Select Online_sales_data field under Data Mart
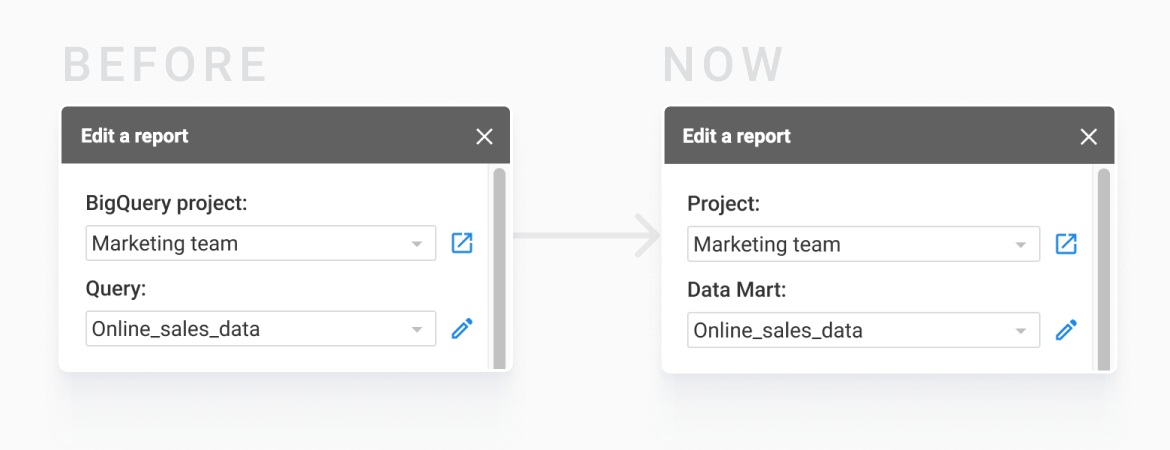 coord(863,330)
